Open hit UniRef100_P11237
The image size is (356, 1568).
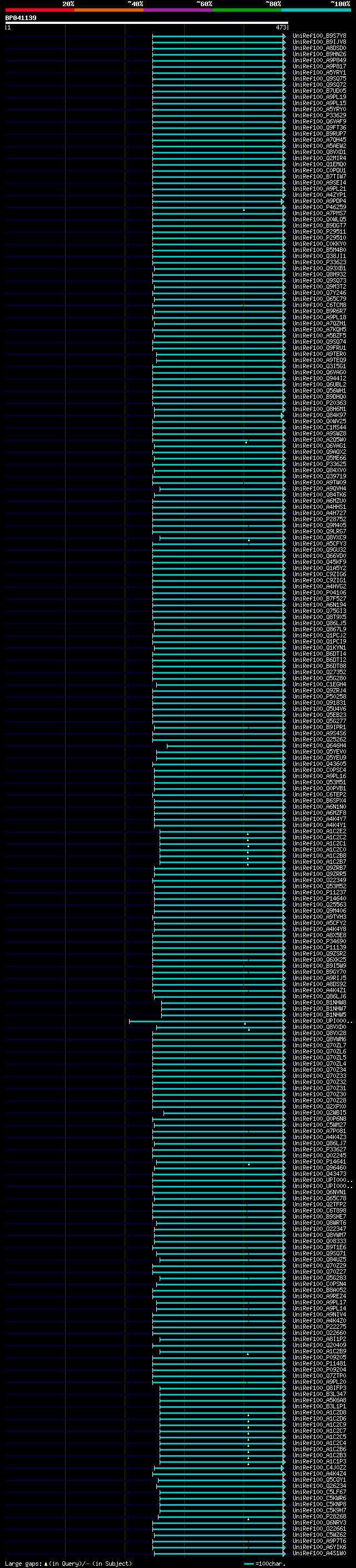[x=319, y=892]
